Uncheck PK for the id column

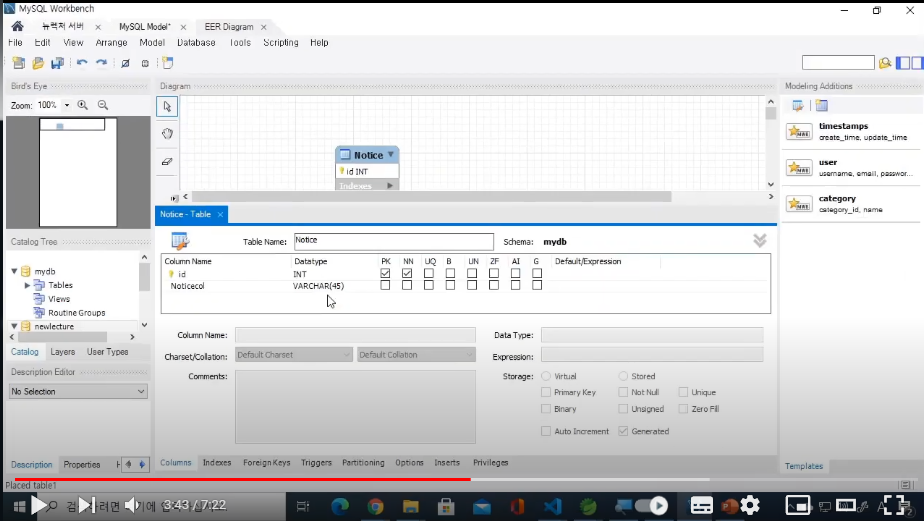(385, 273)
